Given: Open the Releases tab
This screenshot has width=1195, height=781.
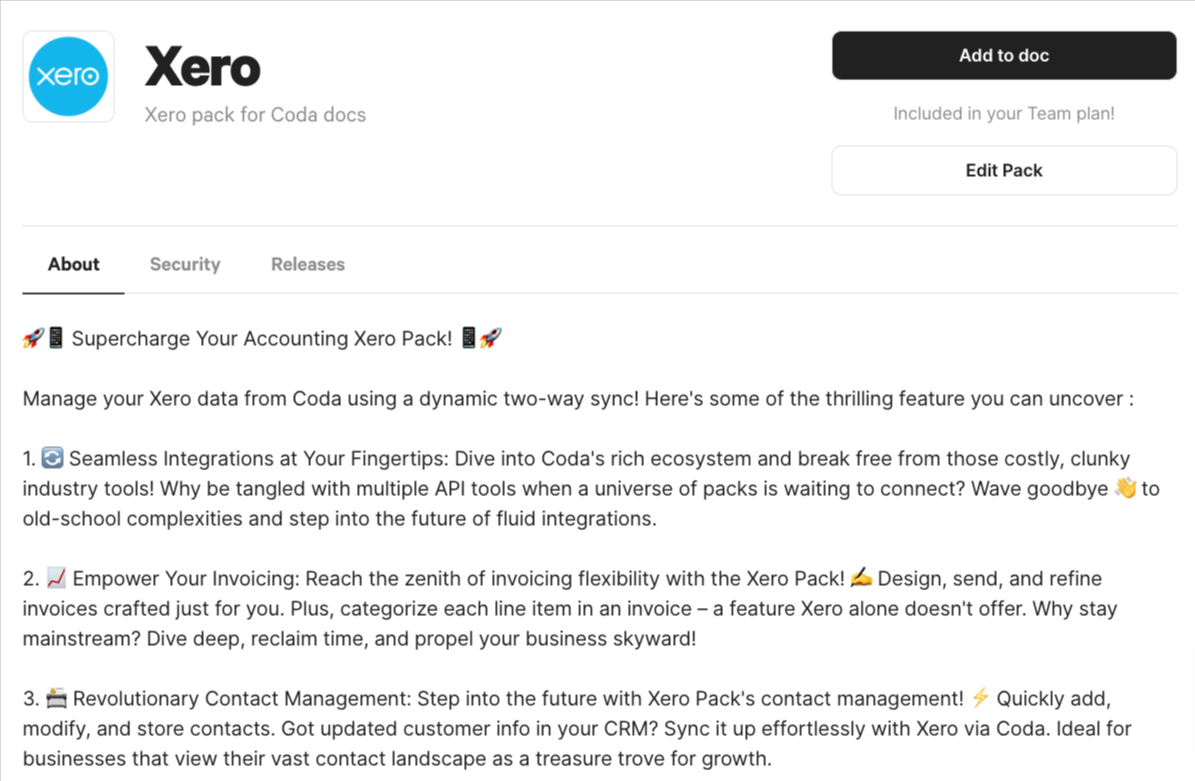Looking at the screenshot, I should click(x=308, y=264).
